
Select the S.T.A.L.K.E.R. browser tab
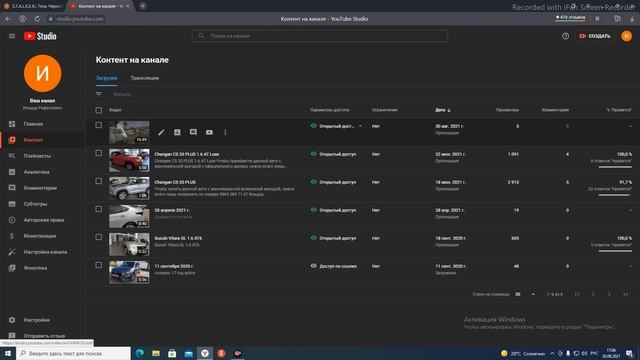[33, 6]
